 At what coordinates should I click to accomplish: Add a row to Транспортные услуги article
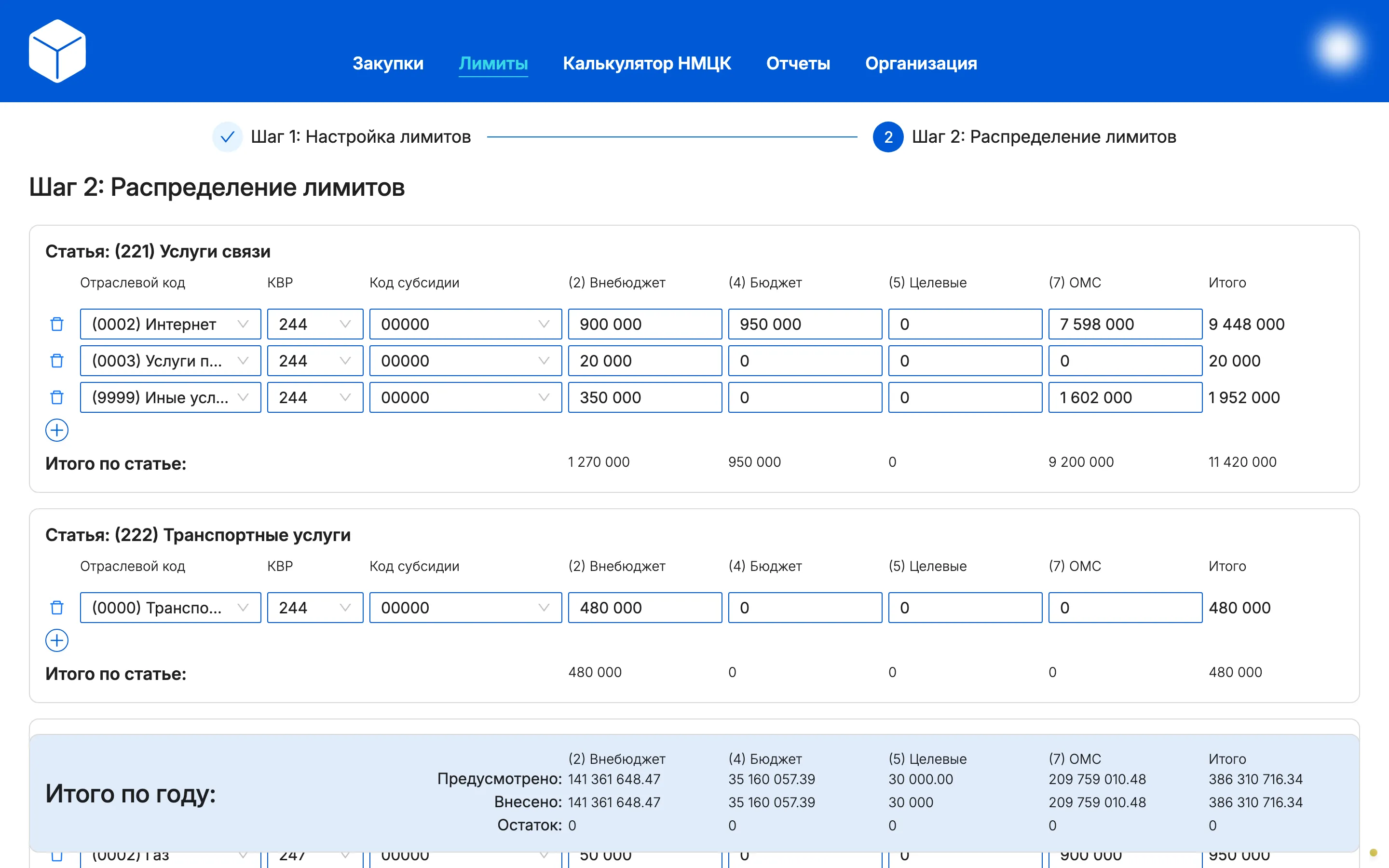(x=57, y=640)
